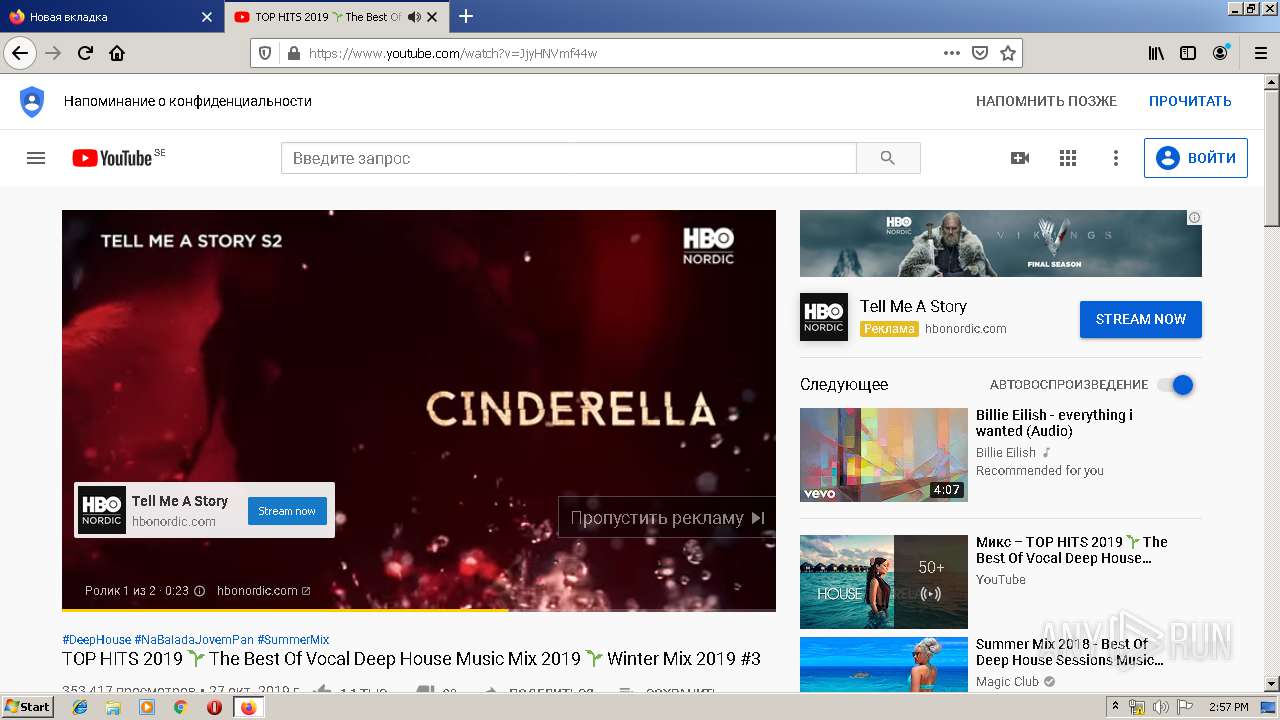This screenshot has width=1280, height=720.
Task: Open the Opera icon on taskbar
Action: click(214, 707)
